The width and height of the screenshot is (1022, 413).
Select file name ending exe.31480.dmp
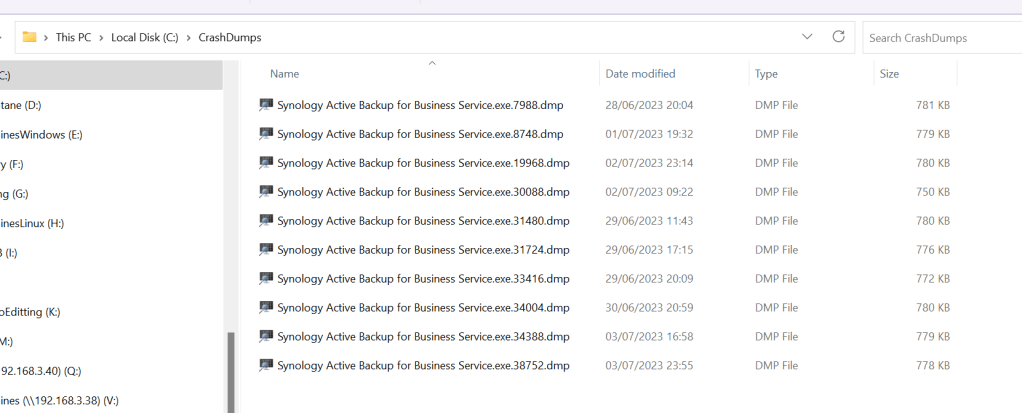423,221
